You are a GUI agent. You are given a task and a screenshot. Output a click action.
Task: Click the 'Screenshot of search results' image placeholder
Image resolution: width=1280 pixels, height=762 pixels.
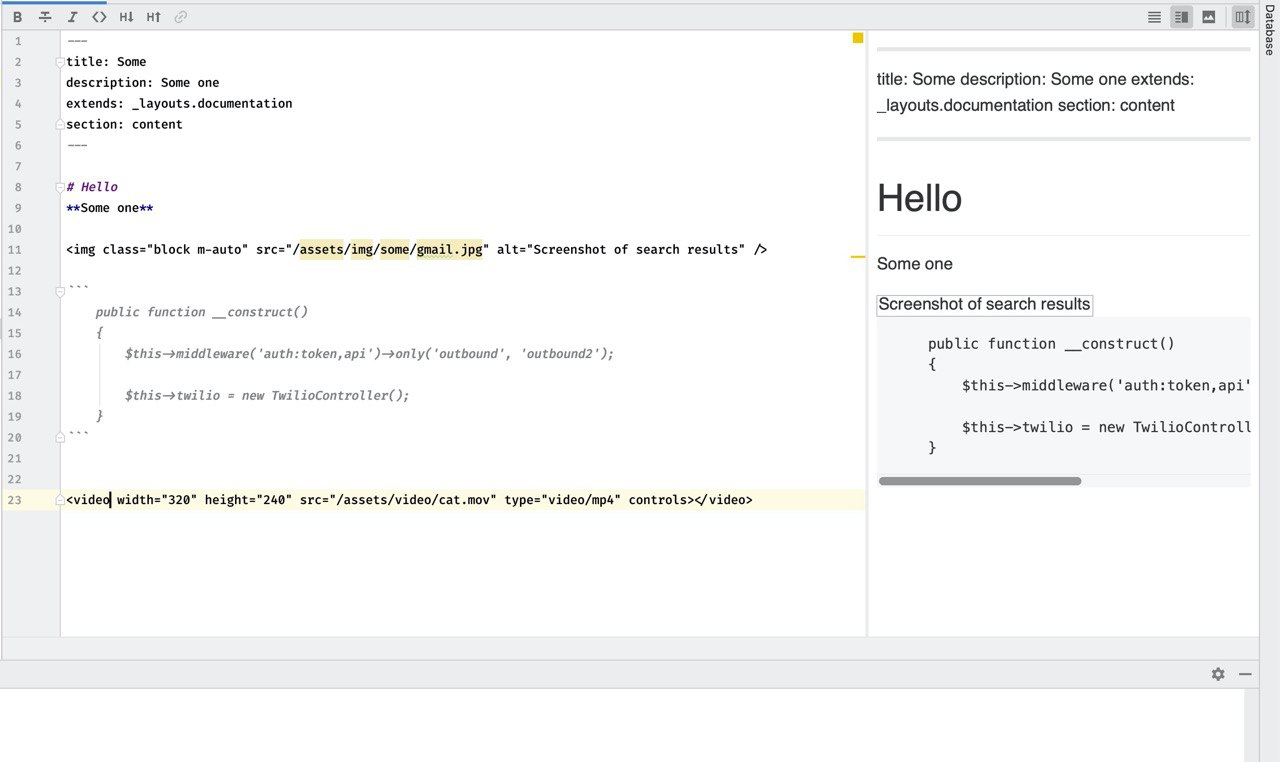click(x=984, y=305)
